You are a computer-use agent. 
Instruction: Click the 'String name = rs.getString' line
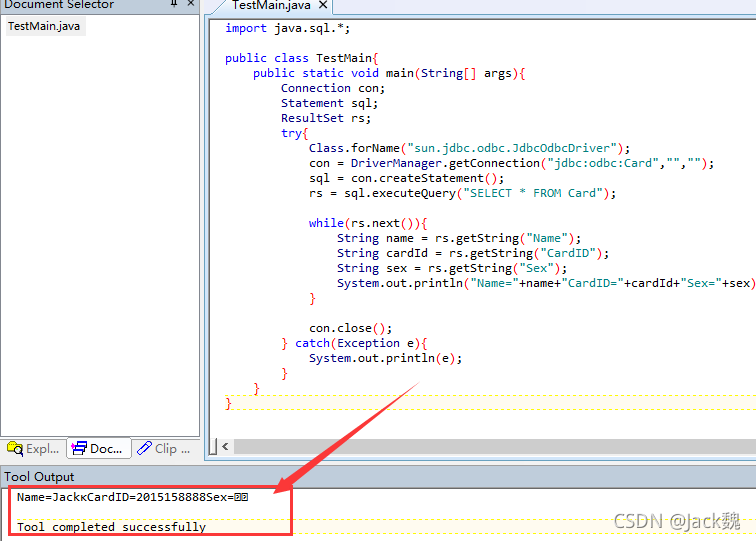(459, 238)
